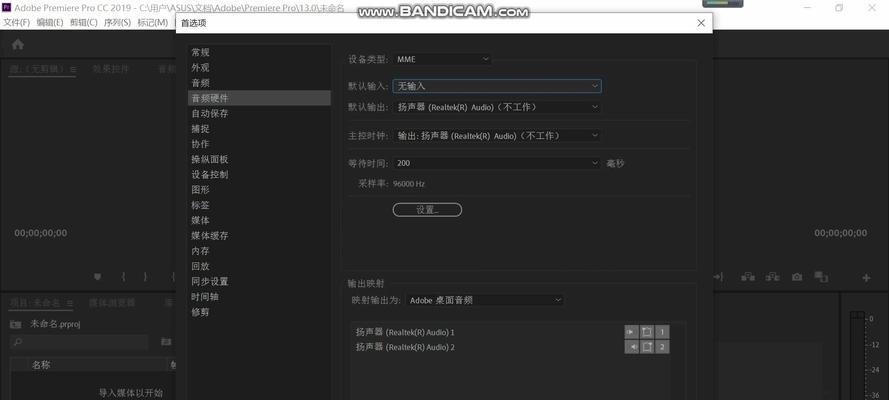
Task: Open the 剪辑(C) menu
Action: click(83, 23)
